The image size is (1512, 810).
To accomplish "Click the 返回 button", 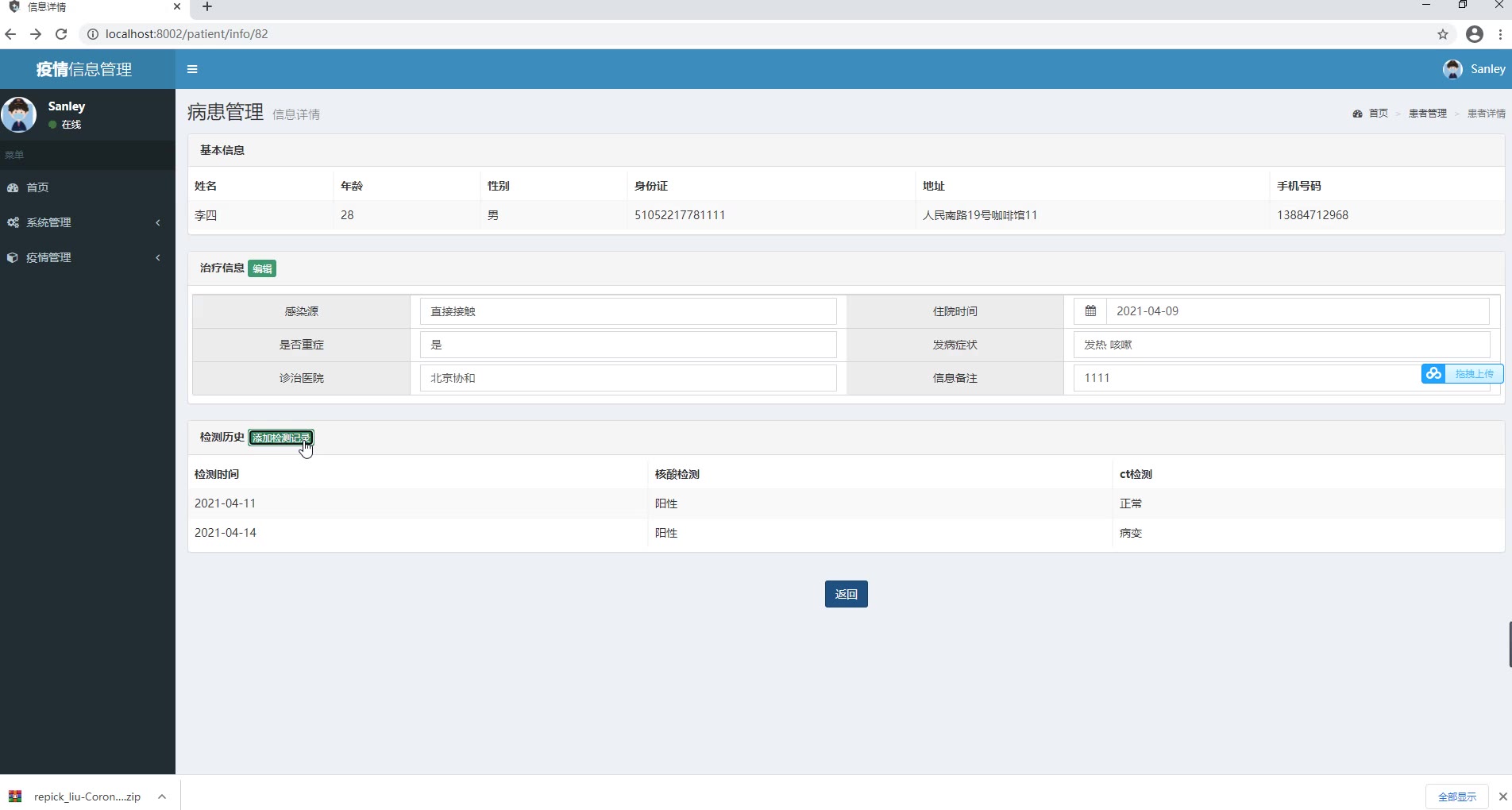I will pos(846,594).
